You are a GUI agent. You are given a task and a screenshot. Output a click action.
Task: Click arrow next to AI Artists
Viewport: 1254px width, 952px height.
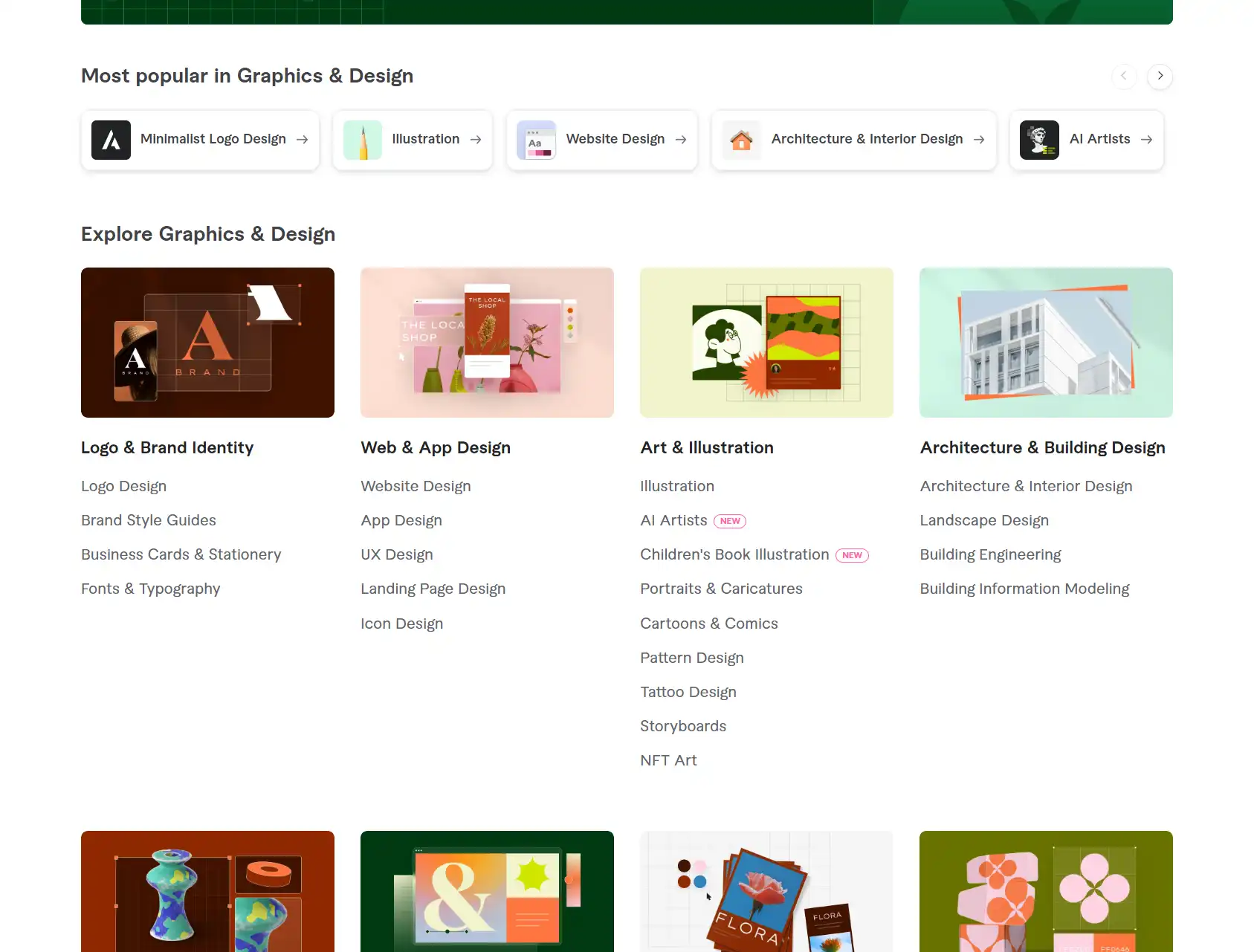1146,140
